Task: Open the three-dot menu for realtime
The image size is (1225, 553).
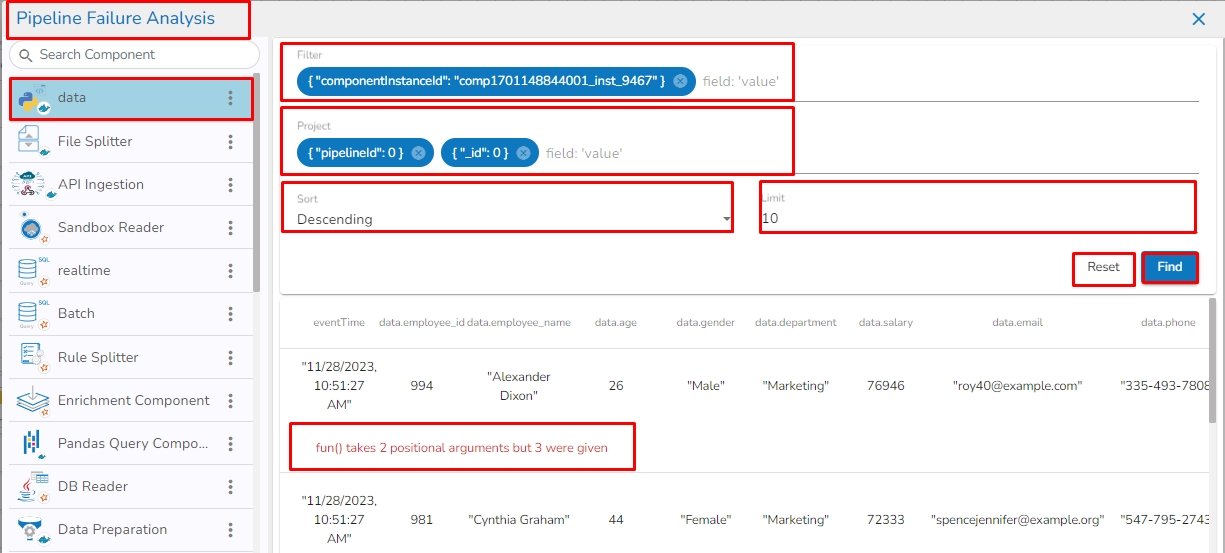Action: point(230,271)
